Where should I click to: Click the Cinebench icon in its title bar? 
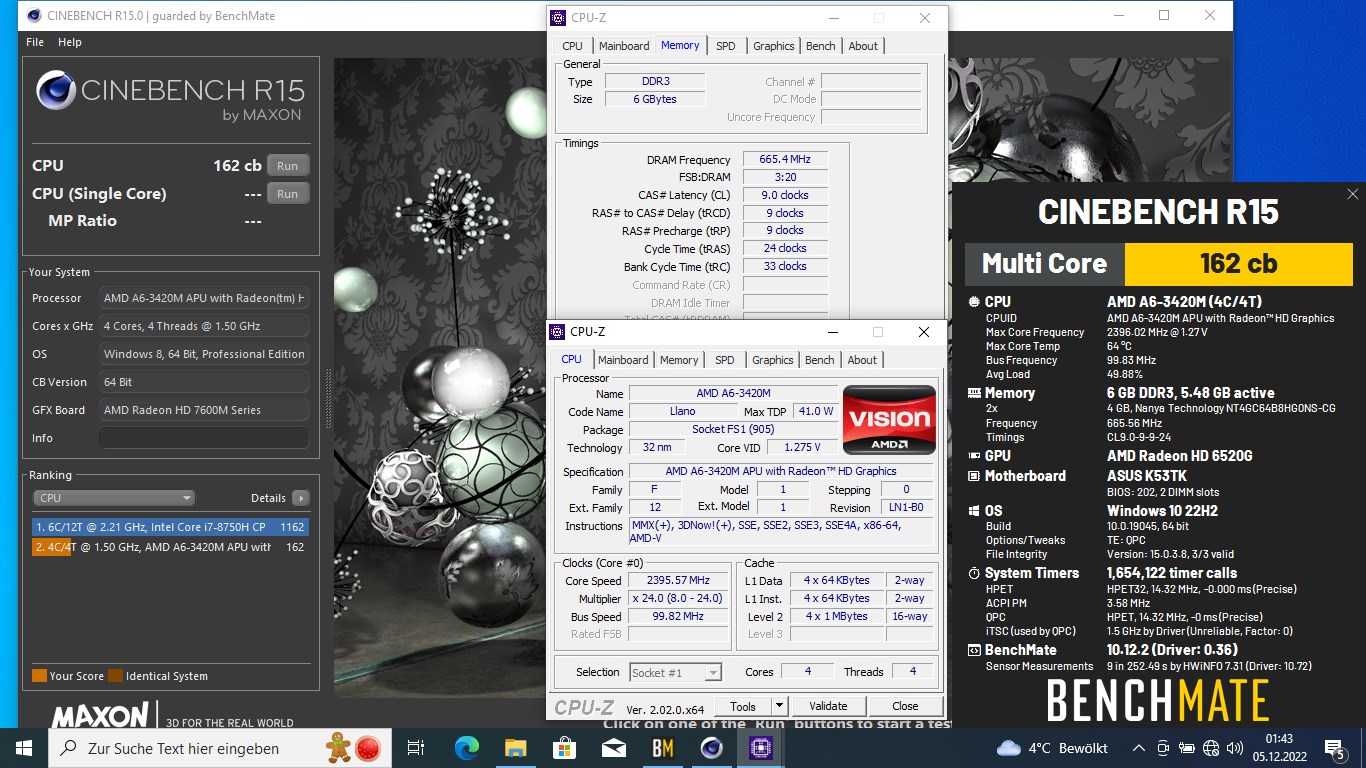click(35, 16)
